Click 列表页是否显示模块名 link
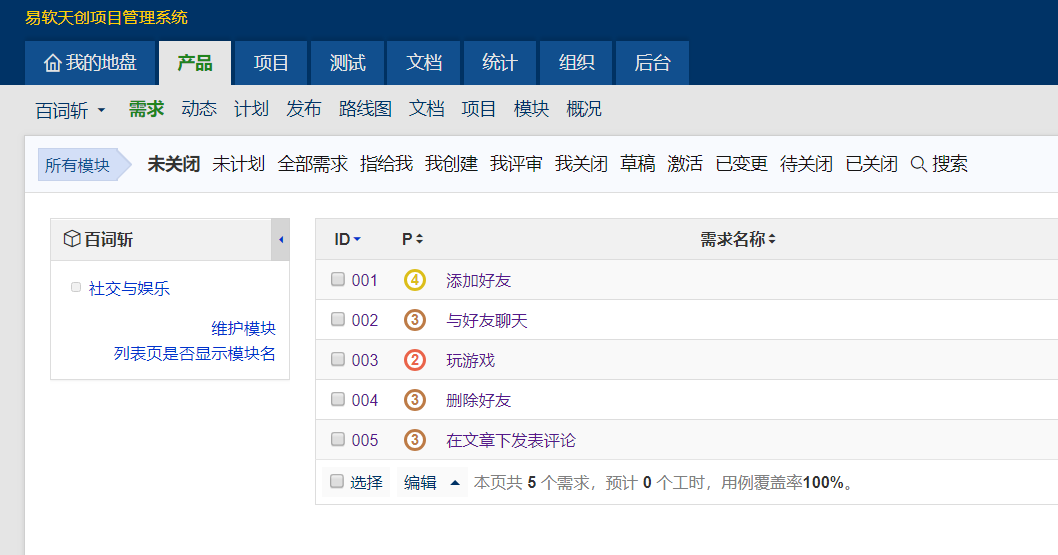Screen dimensions: 1058x555 coord(194,353)
